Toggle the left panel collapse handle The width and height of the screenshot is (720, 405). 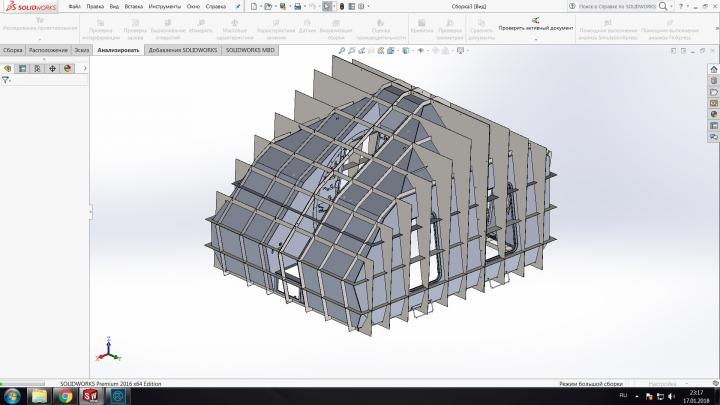90,212
